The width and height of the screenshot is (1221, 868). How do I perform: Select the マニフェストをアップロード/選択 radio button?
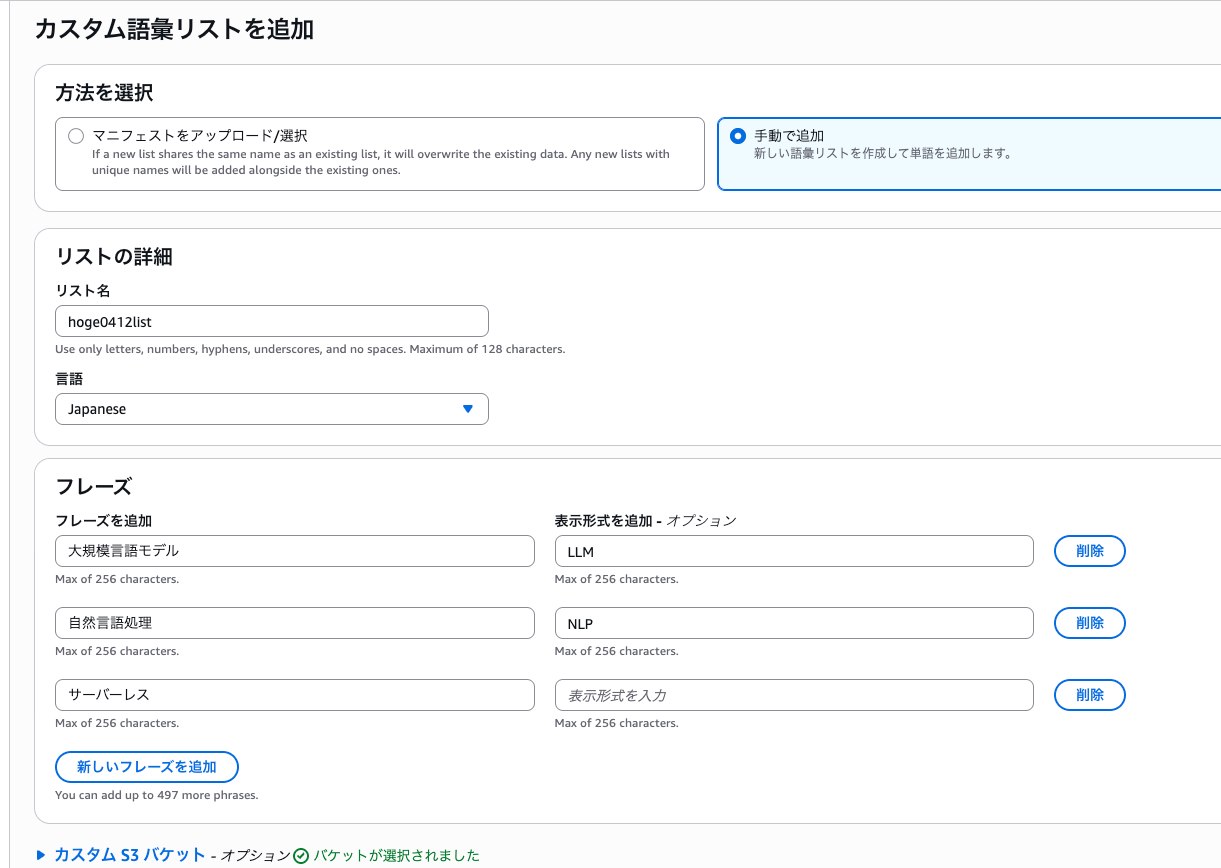tap(76, 136)
